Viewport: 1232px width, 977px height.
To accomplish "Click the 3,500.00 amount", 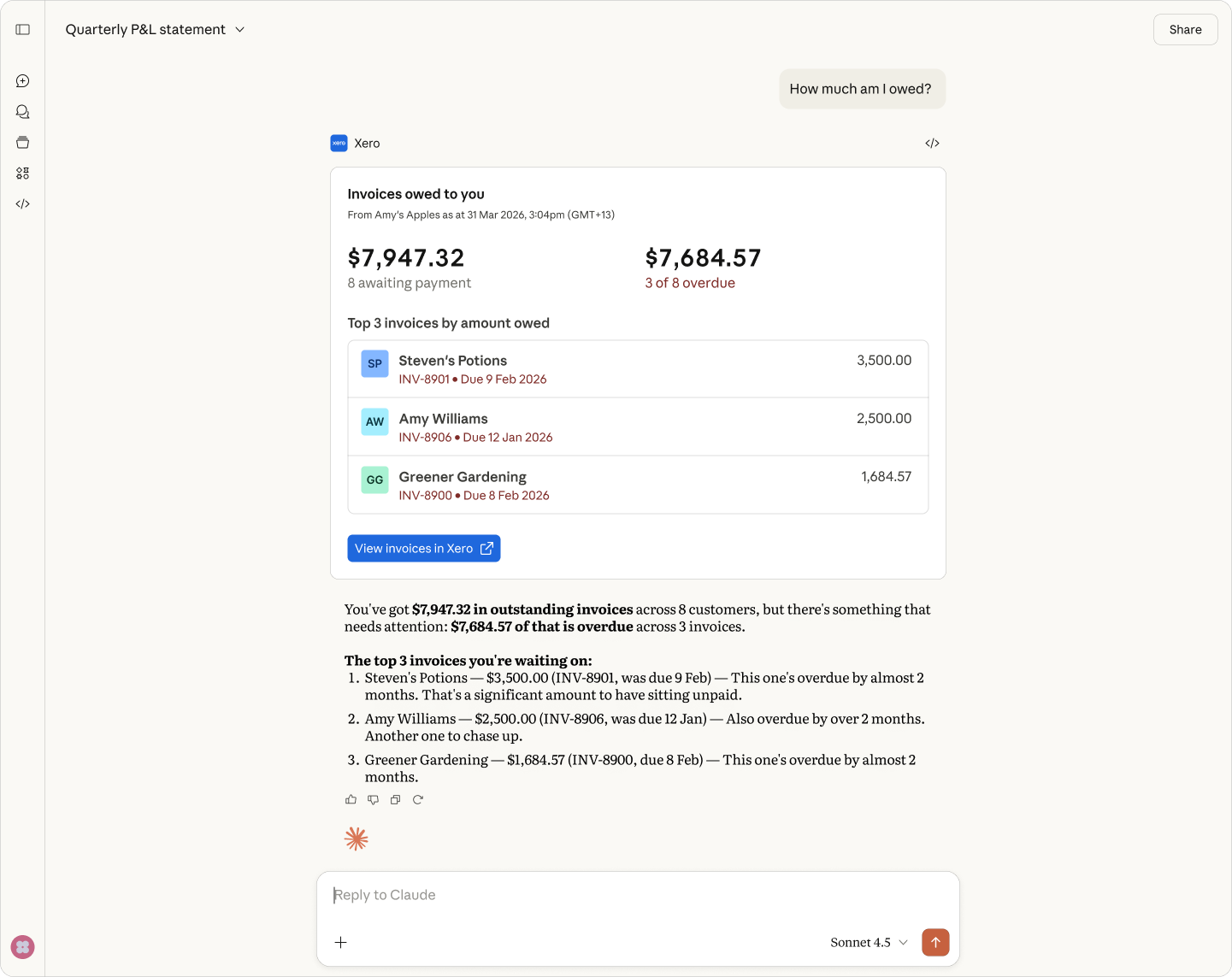I will tap(884, 361).
